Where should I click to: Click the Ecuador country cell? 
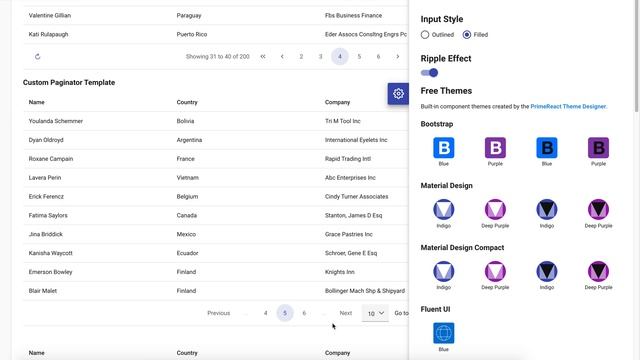click(187, 253)
